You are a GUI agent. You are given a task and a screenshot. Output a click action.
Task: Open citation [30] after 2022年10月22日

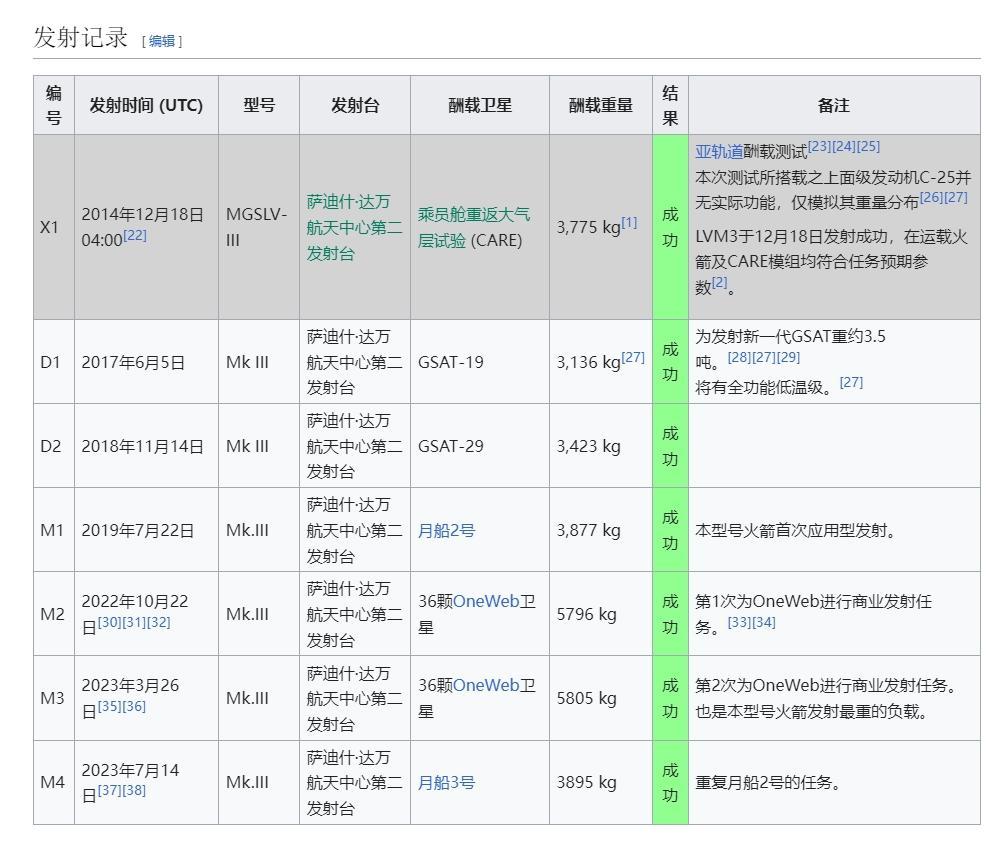coord(109,622)
